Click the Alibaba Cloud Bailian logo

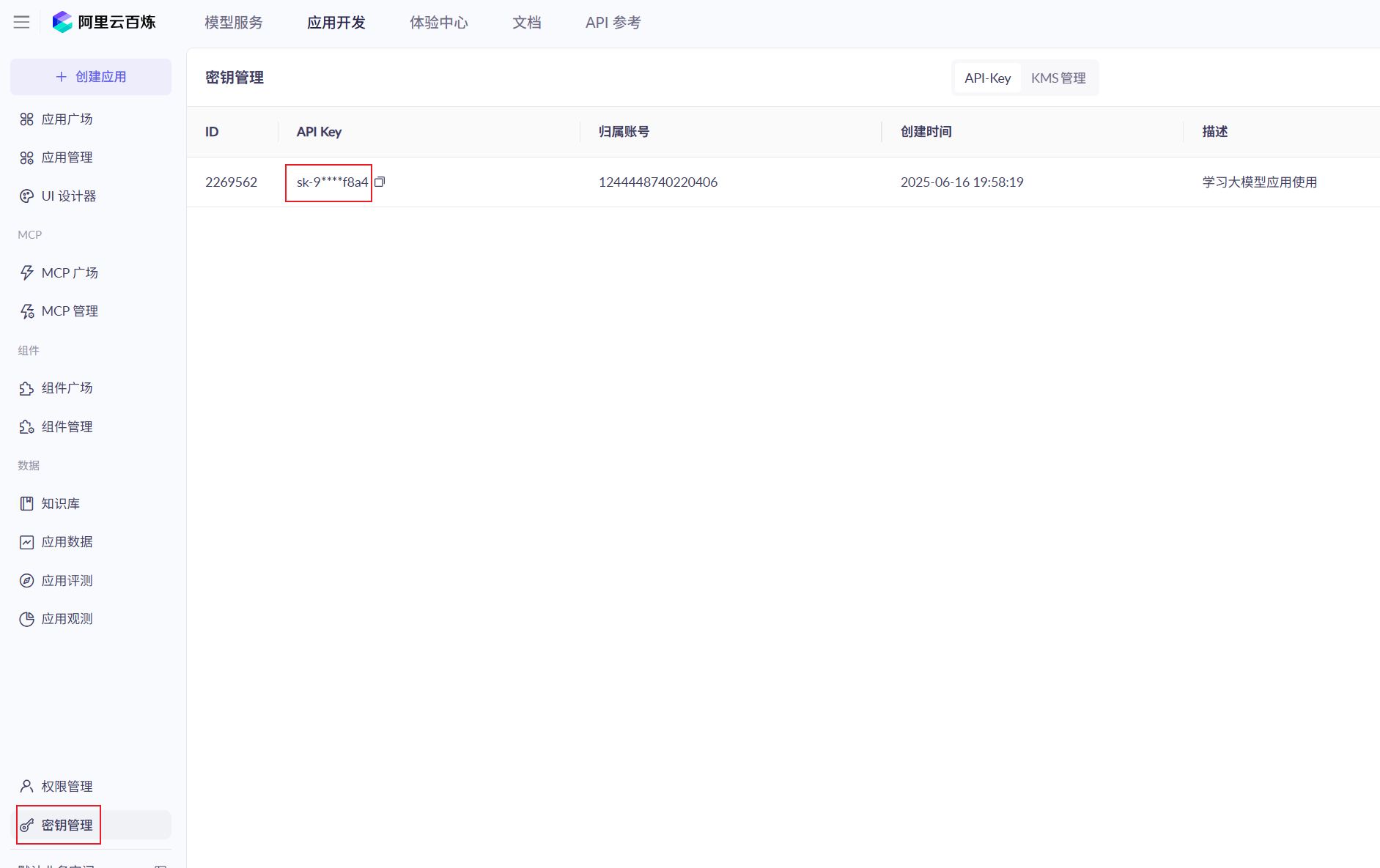click(104, 22)
